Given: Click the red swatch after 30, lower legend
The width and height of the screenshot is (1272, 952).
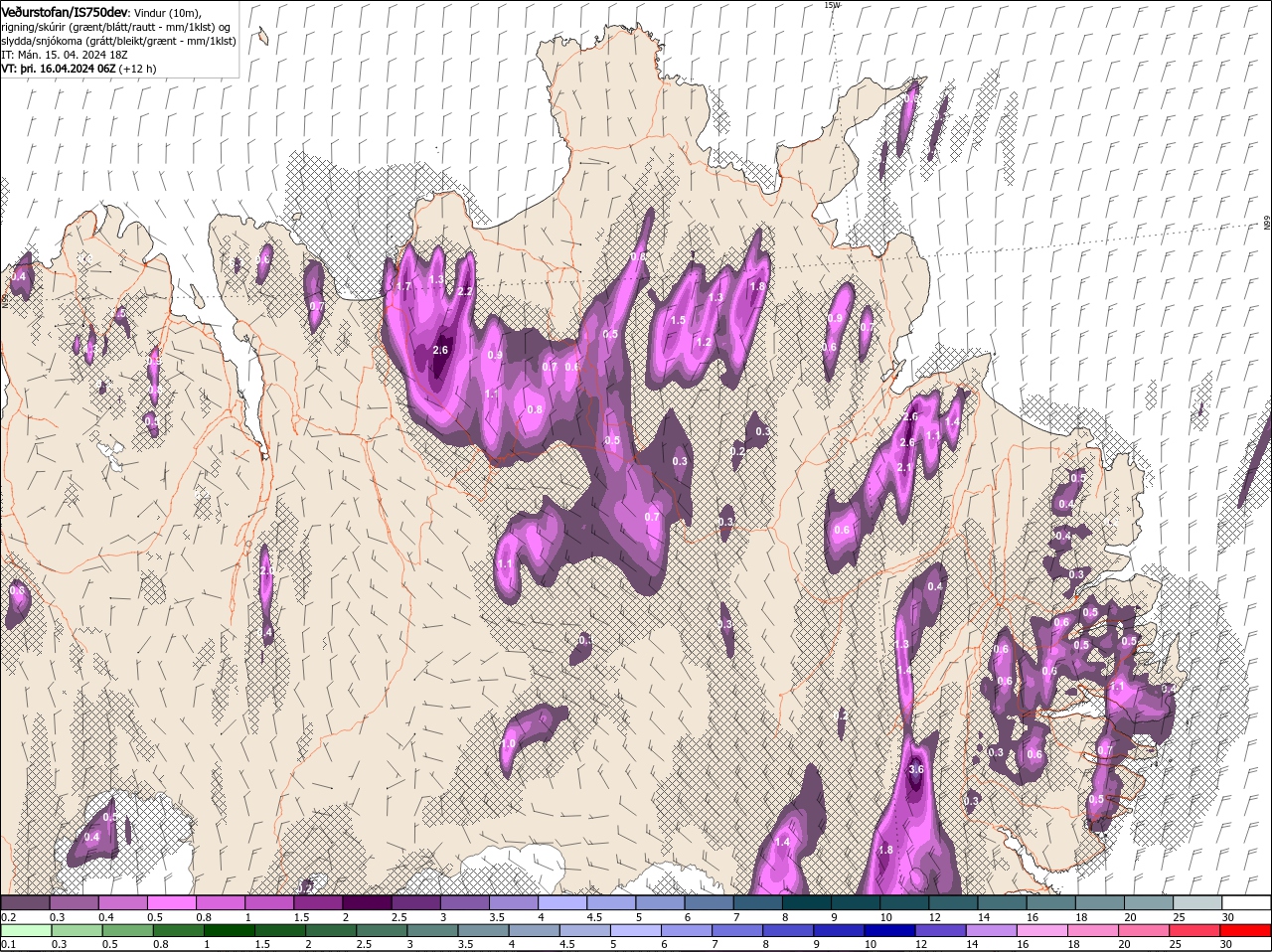Looking at the screenshot, I should coord(1246,931).
